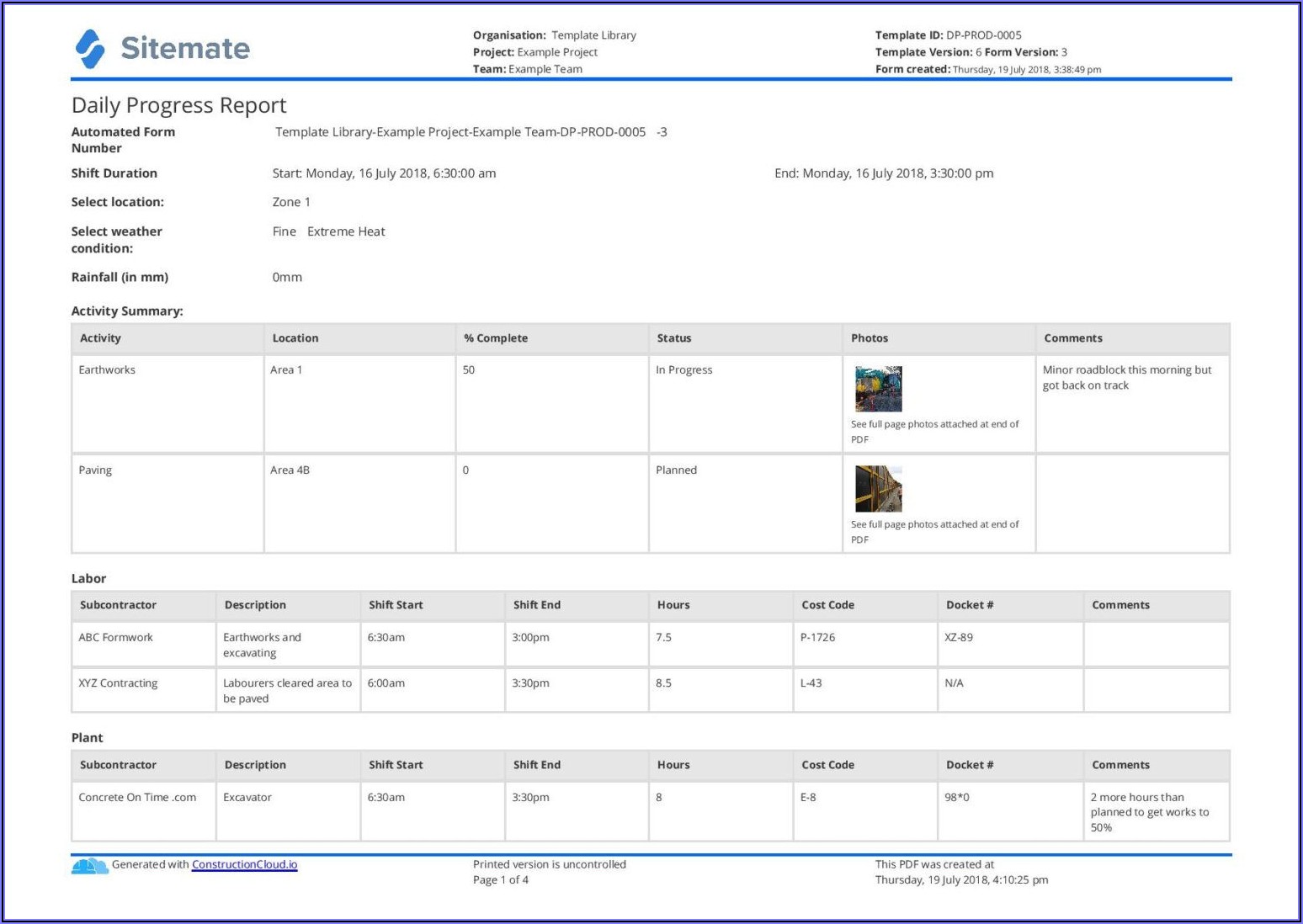Click the Sitemate brand name text
The image size is (1303, 924).
(185, 49)
